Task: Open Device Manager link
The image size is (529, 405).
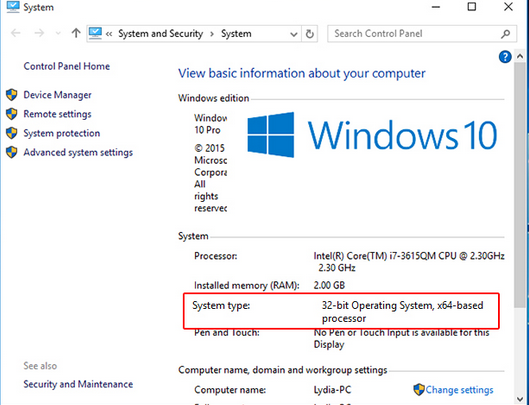Action: tap(57, 95)
